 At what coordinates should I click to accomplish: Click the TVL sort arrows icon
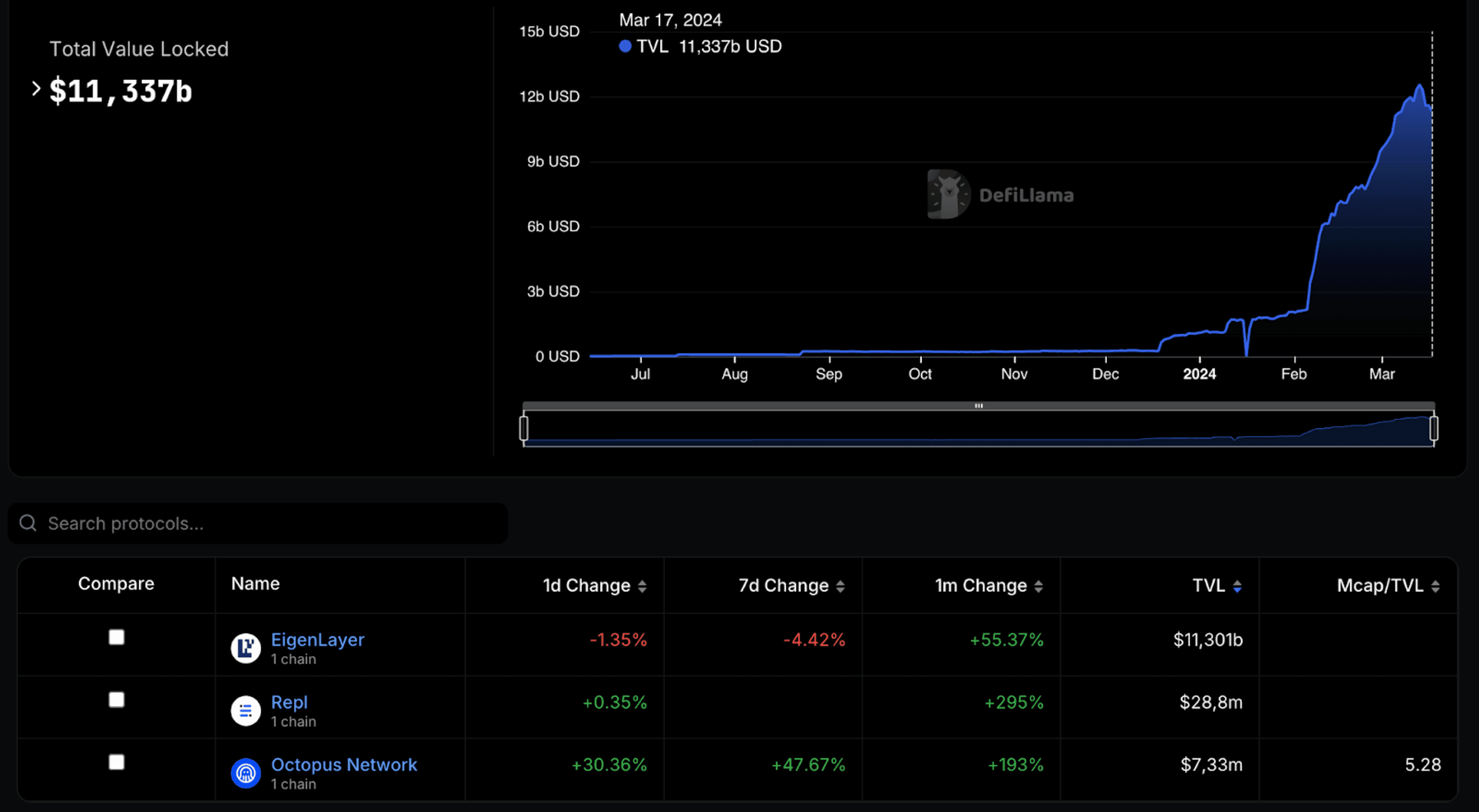click(x=1237, y=586)
